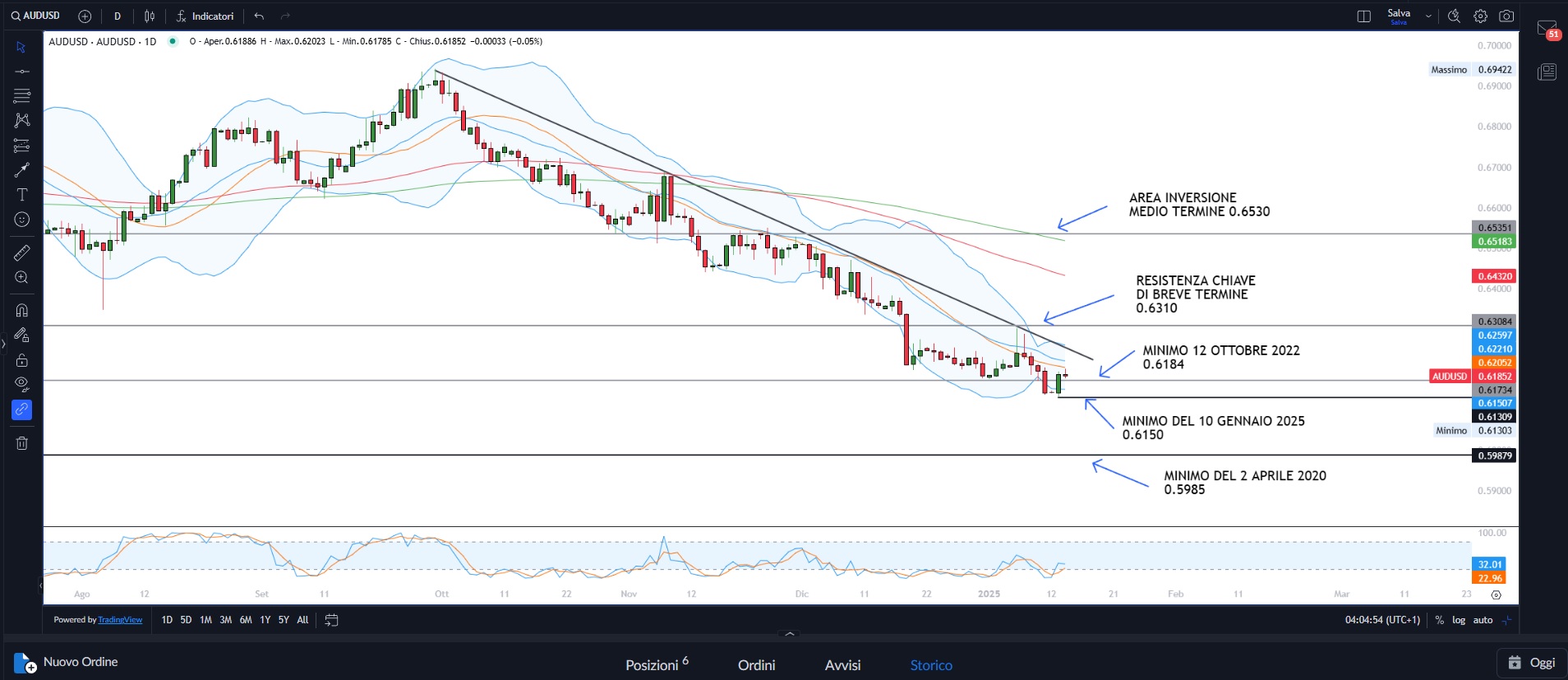Activate the ruler measure tool
1568x680 pixels.
pyautogui.click(x=22, y=253)
